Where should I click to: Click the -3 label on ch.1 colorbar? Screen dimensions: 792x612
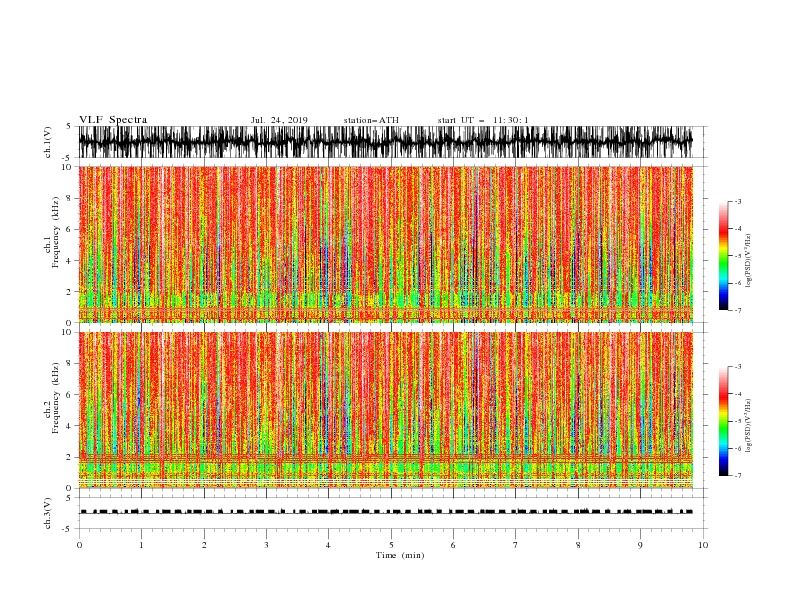click(738, 201)
